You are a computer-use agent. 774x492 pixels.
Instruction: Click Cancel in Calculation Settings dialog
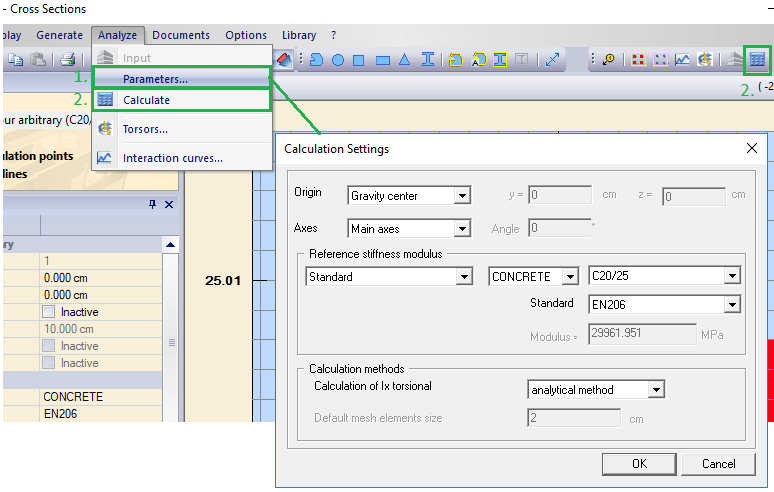pyautogui.click(x=718, y=463)
